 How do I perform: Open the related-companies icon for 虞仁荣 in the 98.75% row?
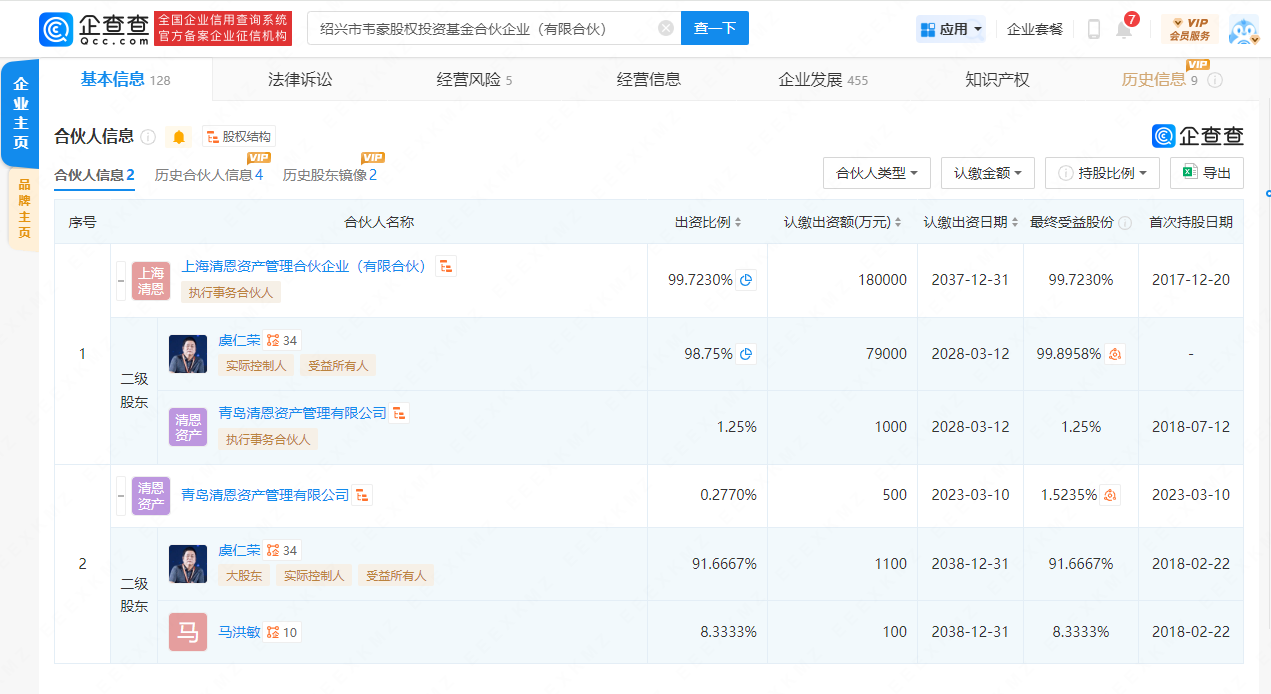coord(282,340)
